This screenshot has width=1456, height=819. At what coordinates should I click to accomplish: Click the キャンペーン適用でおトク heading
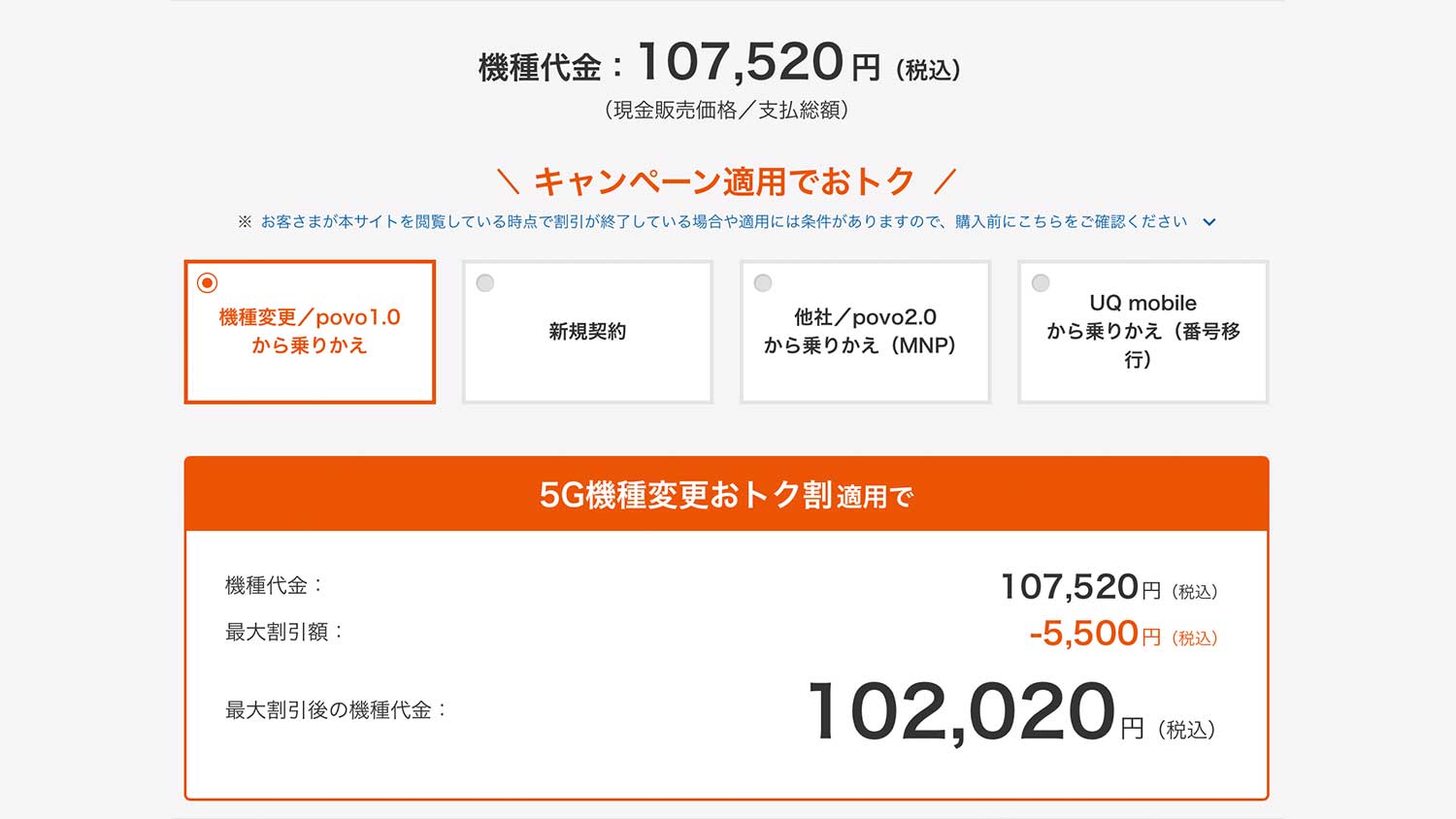(x=725, y=181)
